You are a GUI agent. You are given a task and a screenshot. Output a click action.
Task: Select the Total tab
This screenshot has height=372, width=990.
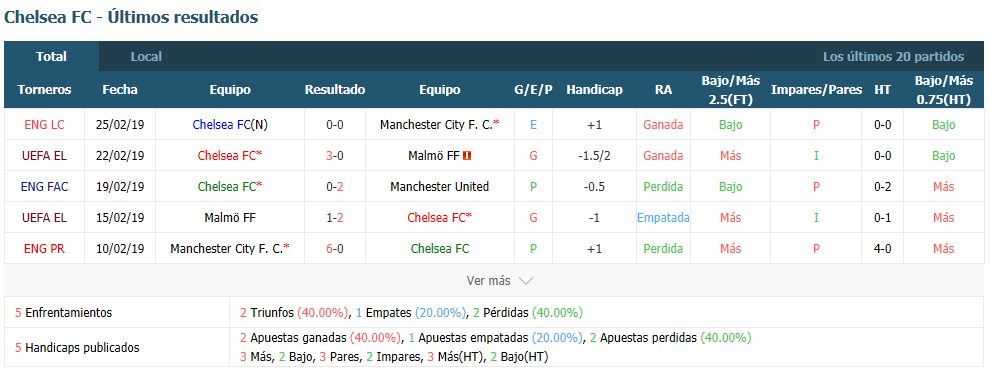tap(51, 57)
